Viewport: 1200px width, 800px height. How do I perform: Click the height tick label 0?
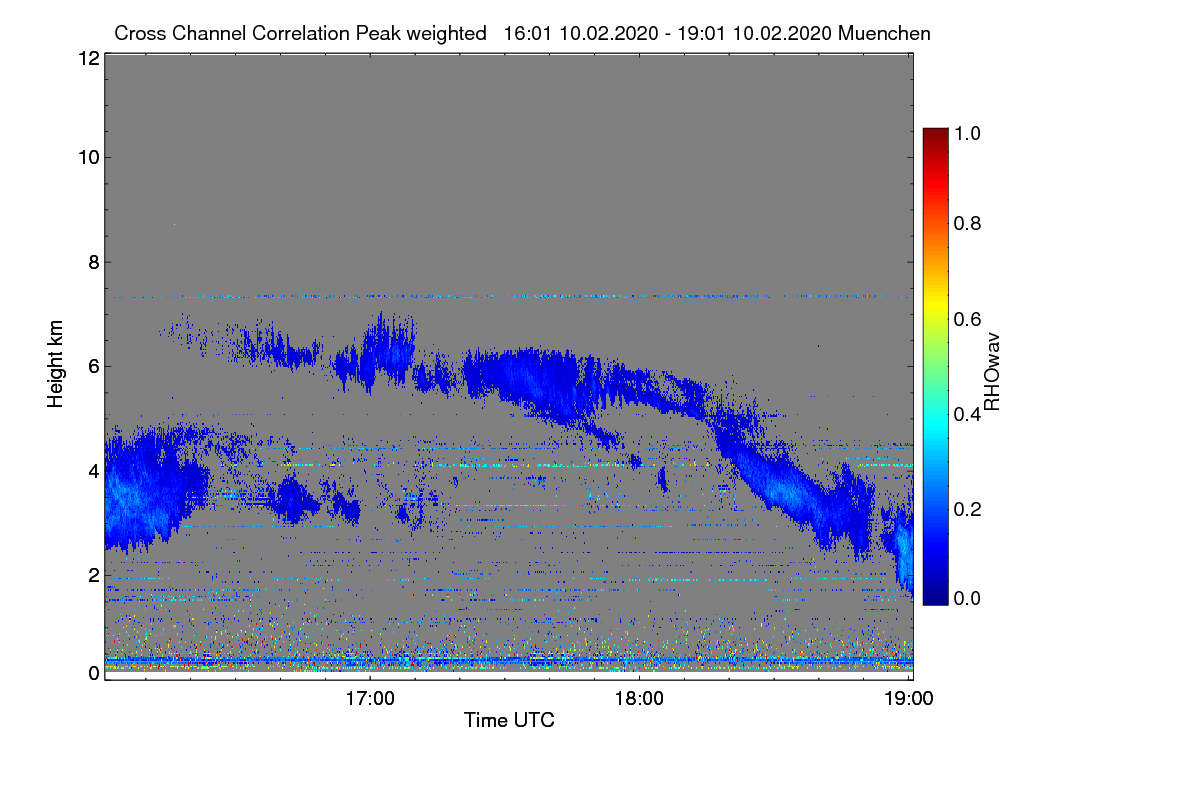(93, 673)
